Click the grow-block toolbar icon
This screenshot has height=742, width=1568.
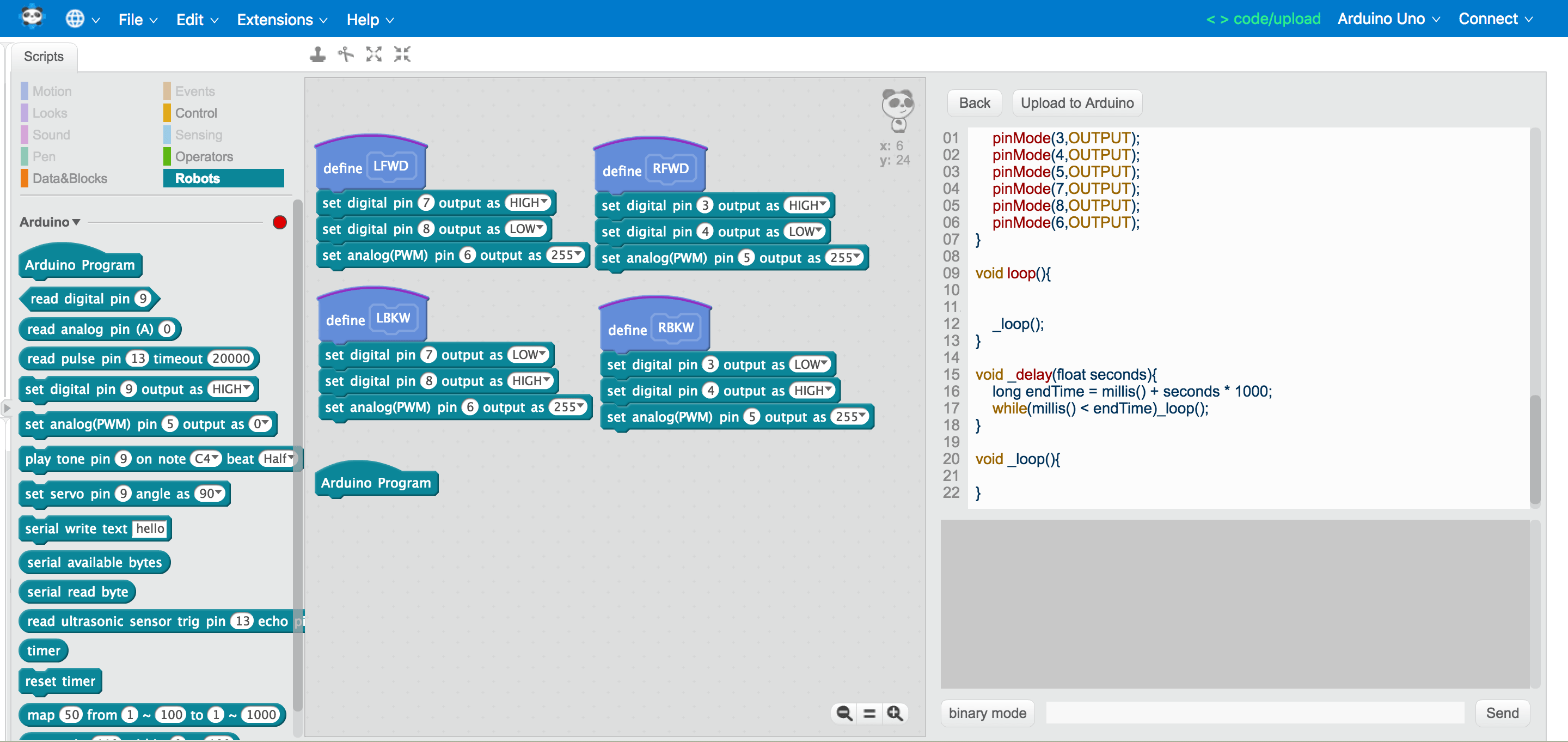pyautogui.click(x=373, y=54)
